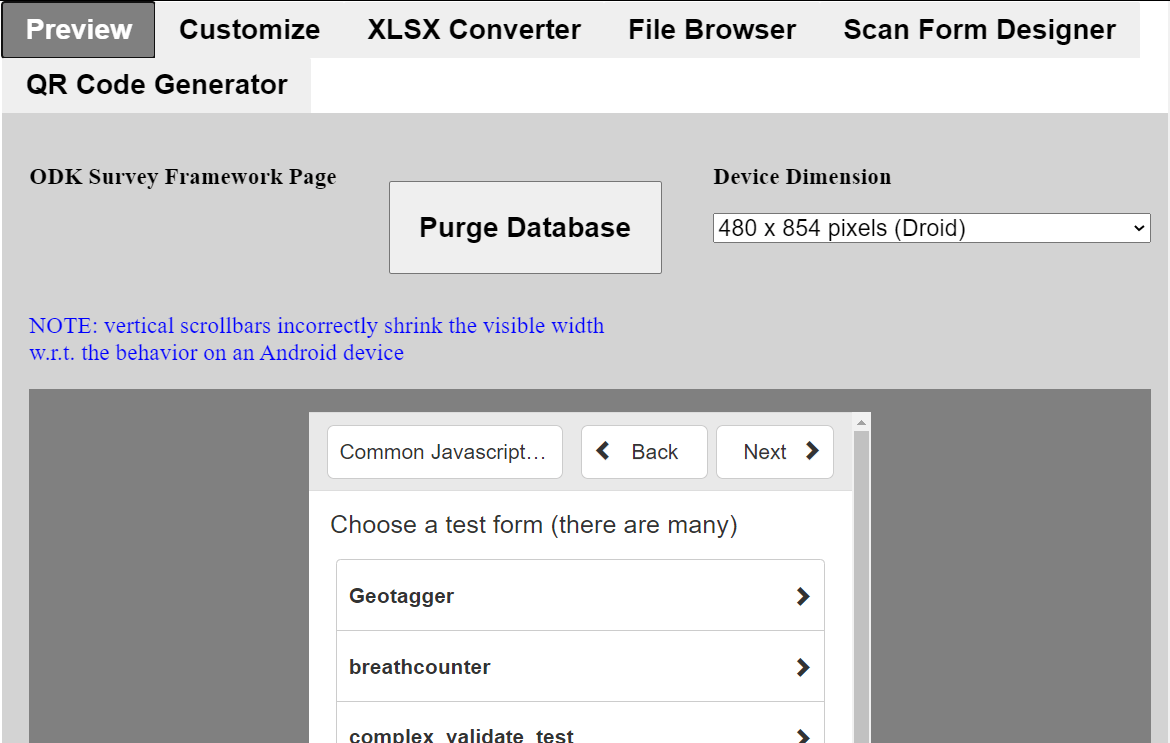This screenshot has width=1170, height=743.
Task: Open the complex_validate_test form
Action: point(581,722)
